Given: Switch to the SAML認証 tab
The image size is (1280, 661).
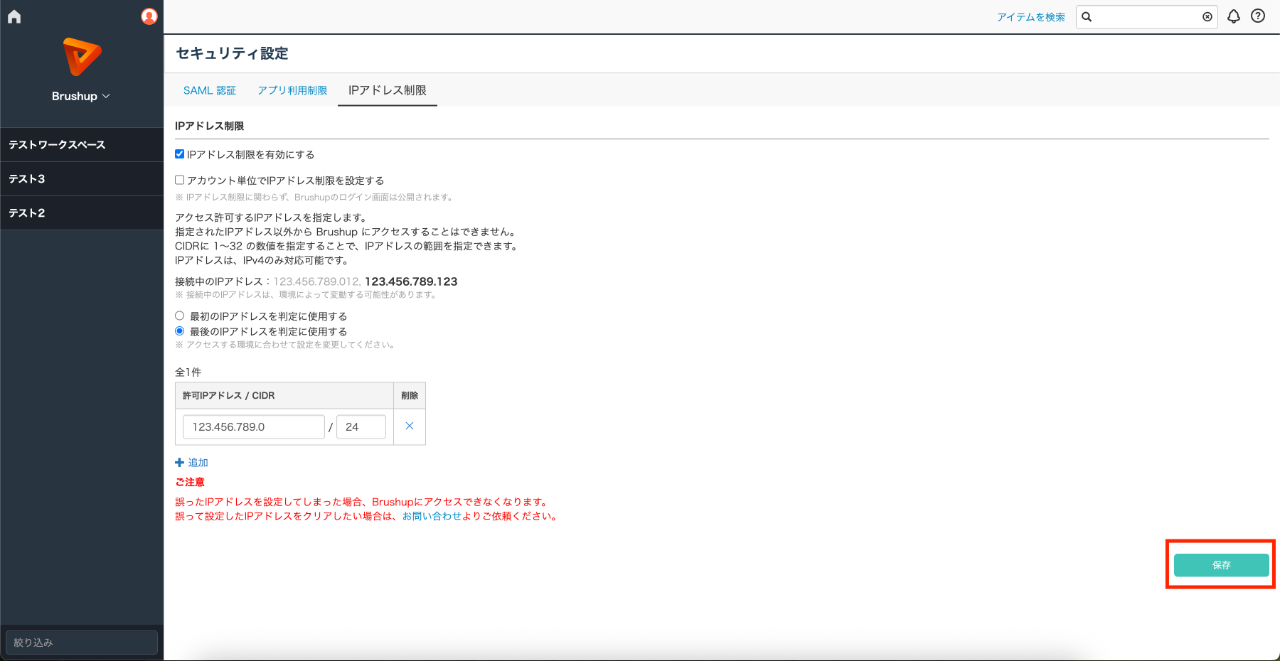Looking at the screenshot, I should click(209, 88).
